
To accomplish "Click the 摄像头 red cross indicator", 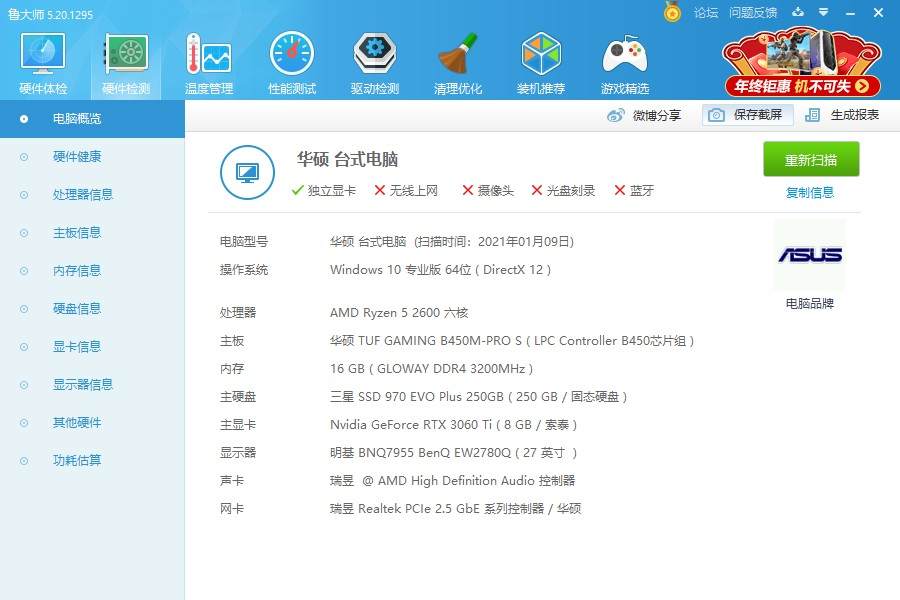I will click(466, 189).
